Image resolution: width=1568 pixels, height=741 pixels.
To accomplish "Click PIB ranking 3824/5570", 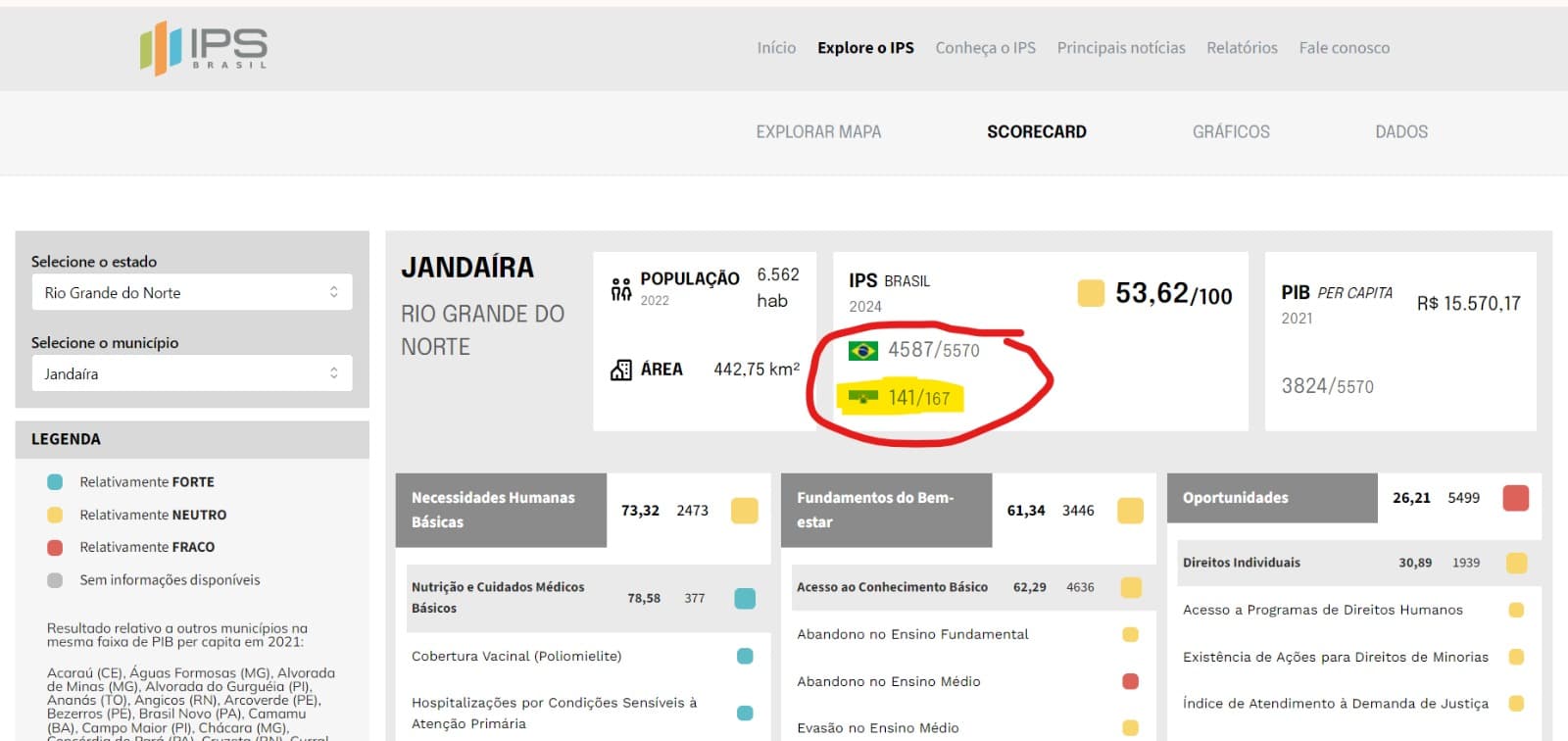I will [1328, 386].
